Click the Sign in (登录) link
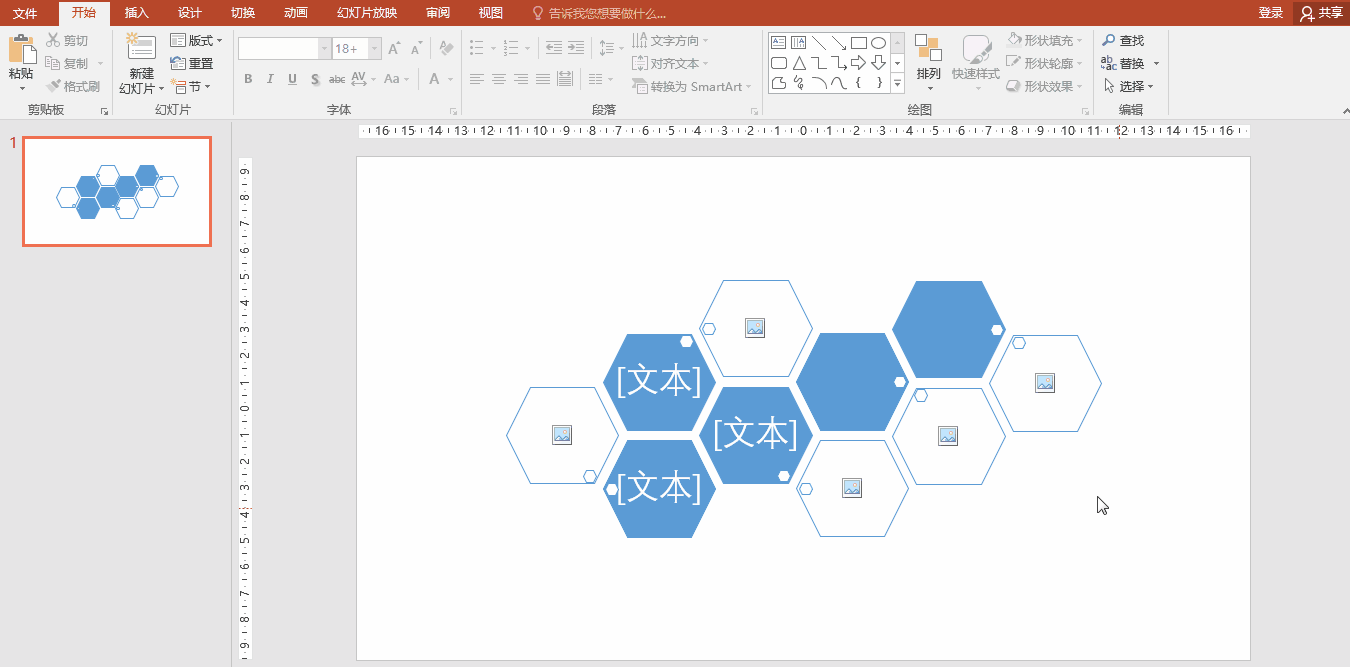The width and height of the screenshot is (1350, 667). coord(1271,12)
